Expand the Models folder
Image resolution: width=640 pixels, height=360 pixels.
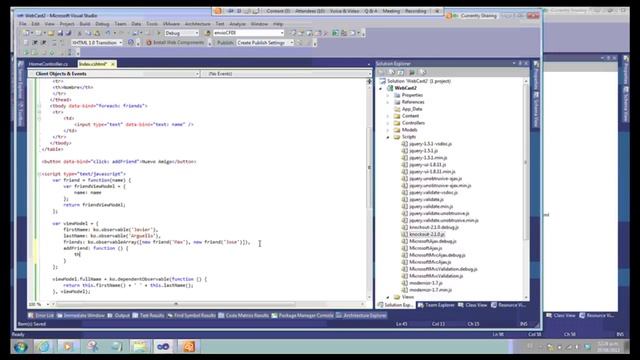[x=388, y=130]
